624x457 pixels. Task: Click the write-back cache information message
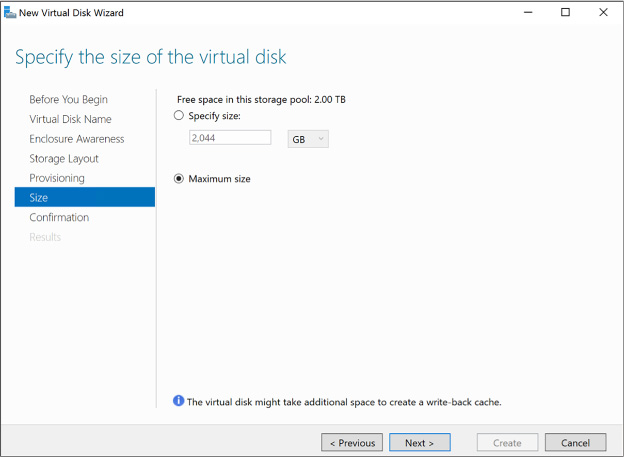coord(344,402)
